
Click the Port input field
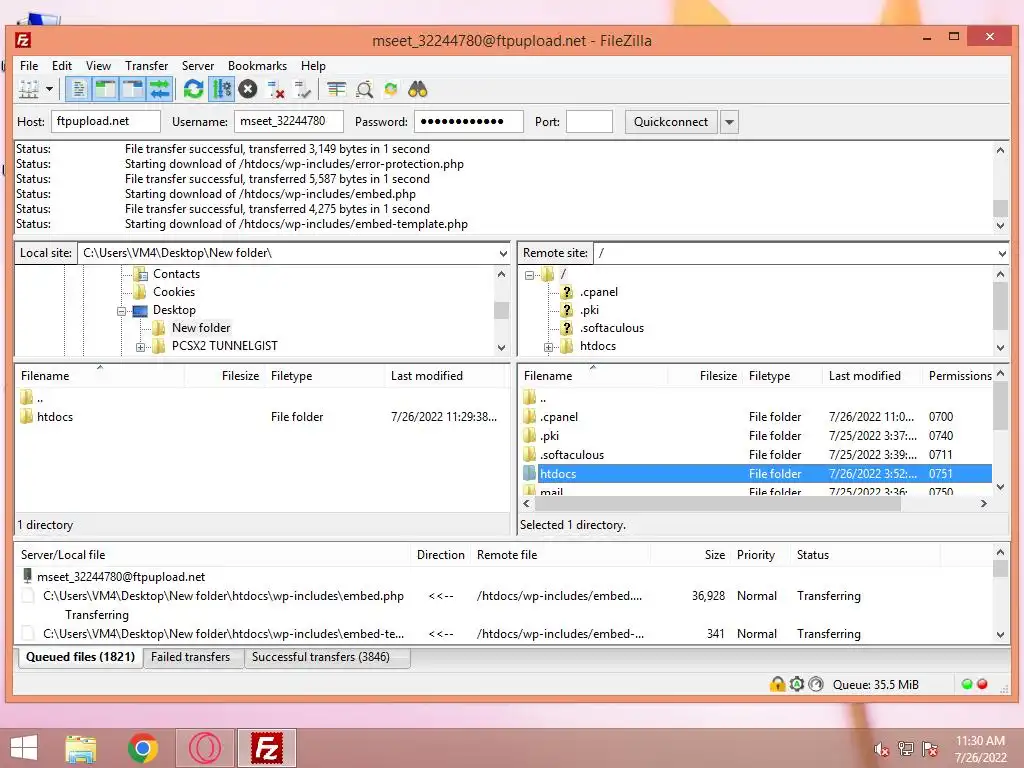590,121
